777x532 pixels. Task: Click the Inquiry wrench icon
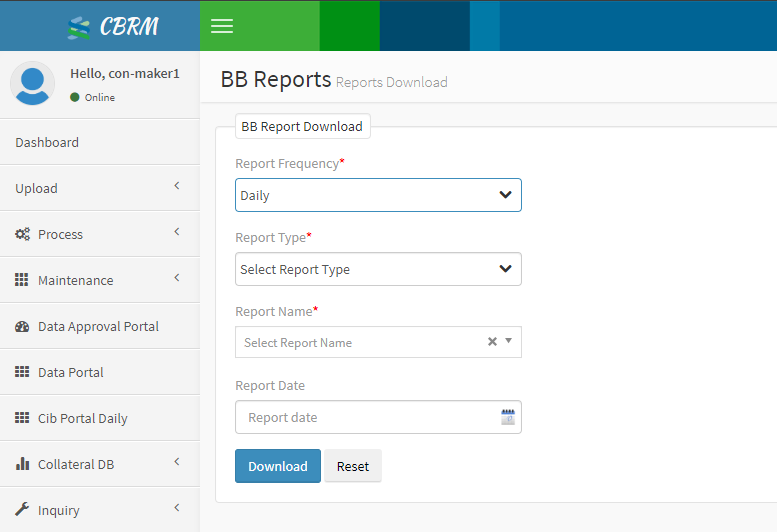22,509
